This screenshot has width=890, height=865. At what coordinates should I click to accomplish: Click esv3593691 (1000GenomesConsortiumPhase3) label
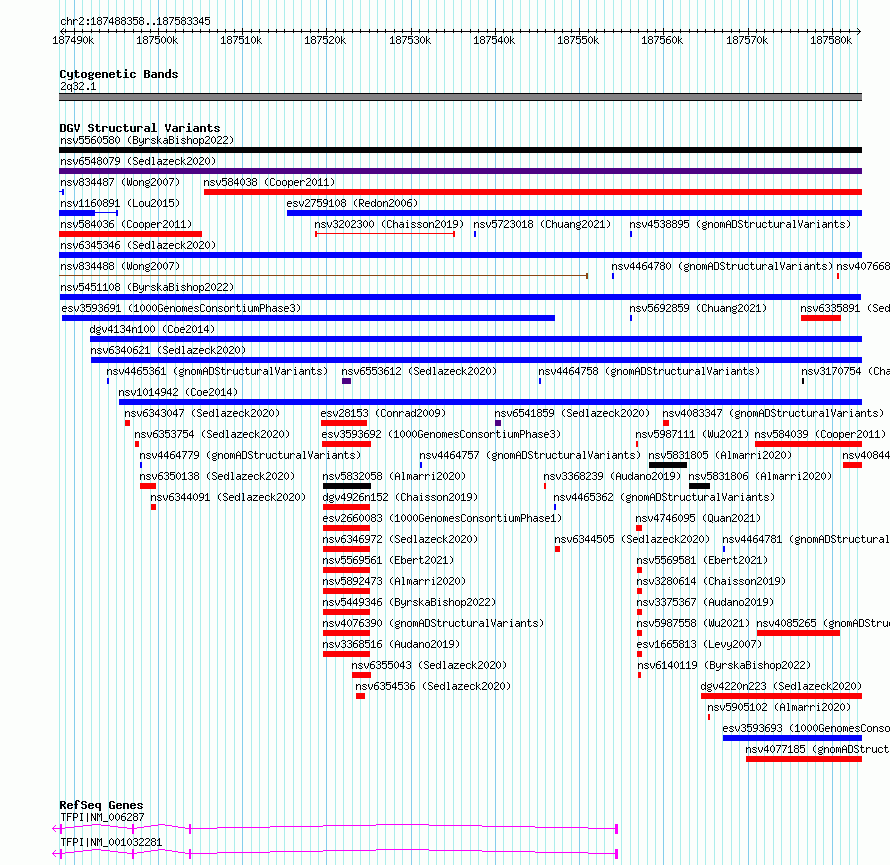pyautogui.click(x=181, y=308)
